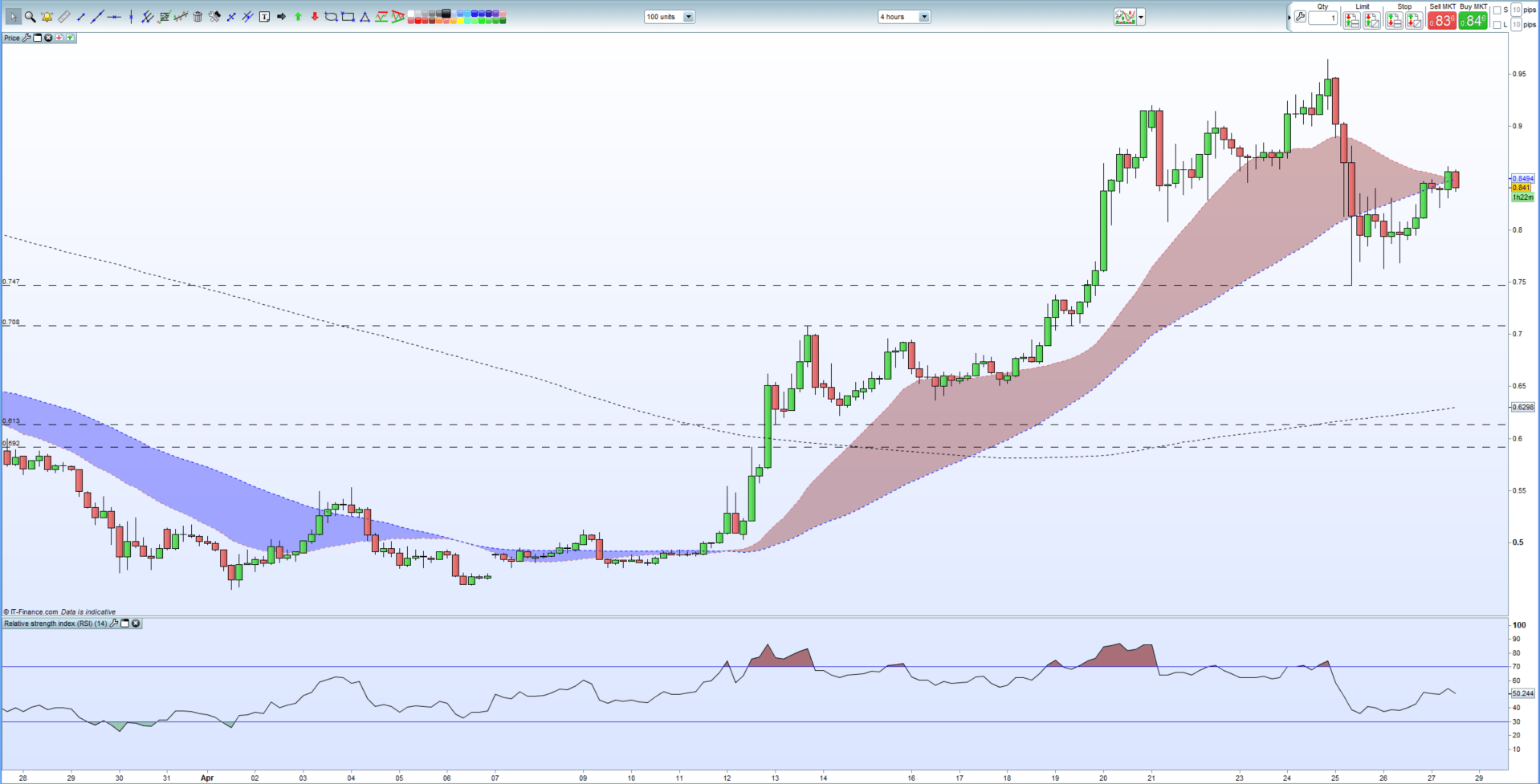Select the triangle drawing tool

pyautogui.click(x=365, y=17)
